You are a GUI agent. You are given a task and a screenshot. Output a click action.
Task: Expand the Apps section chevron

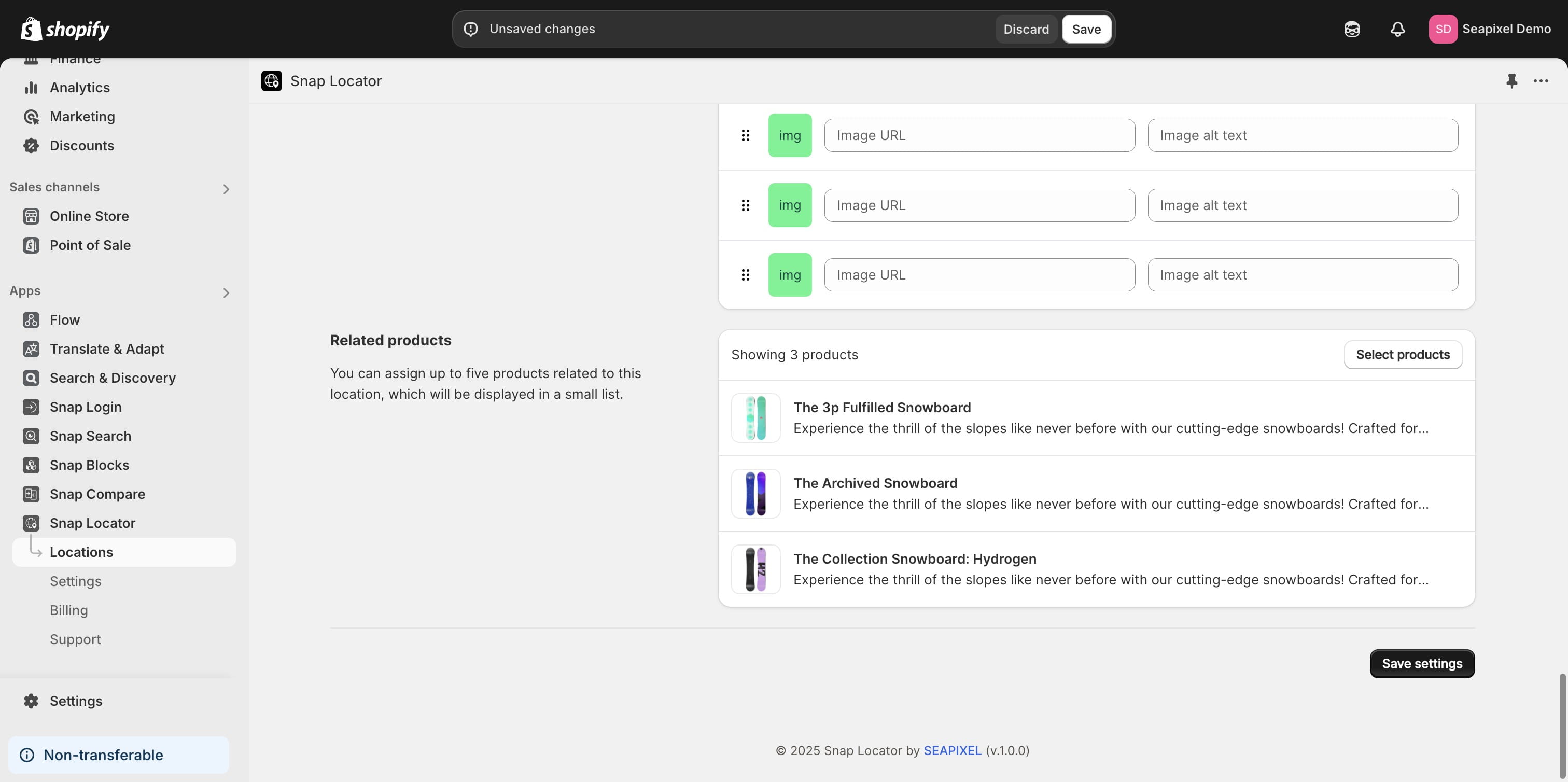226,294
